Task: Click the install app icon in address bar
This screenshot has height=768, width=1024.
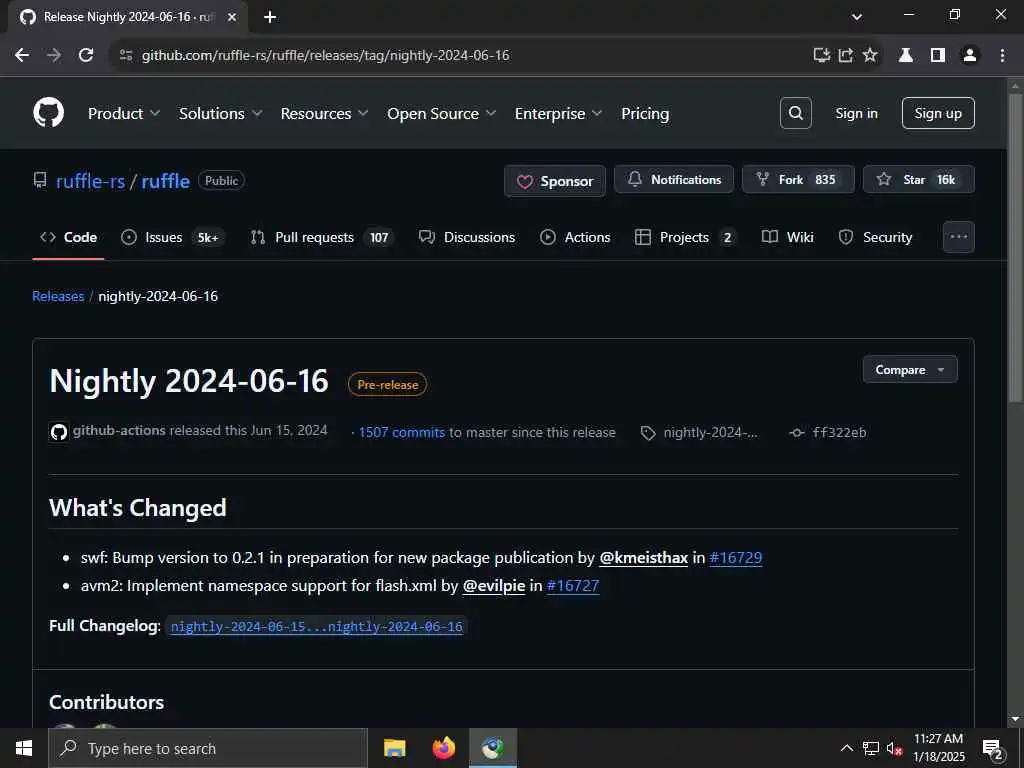Action: [x=822, y=55]
